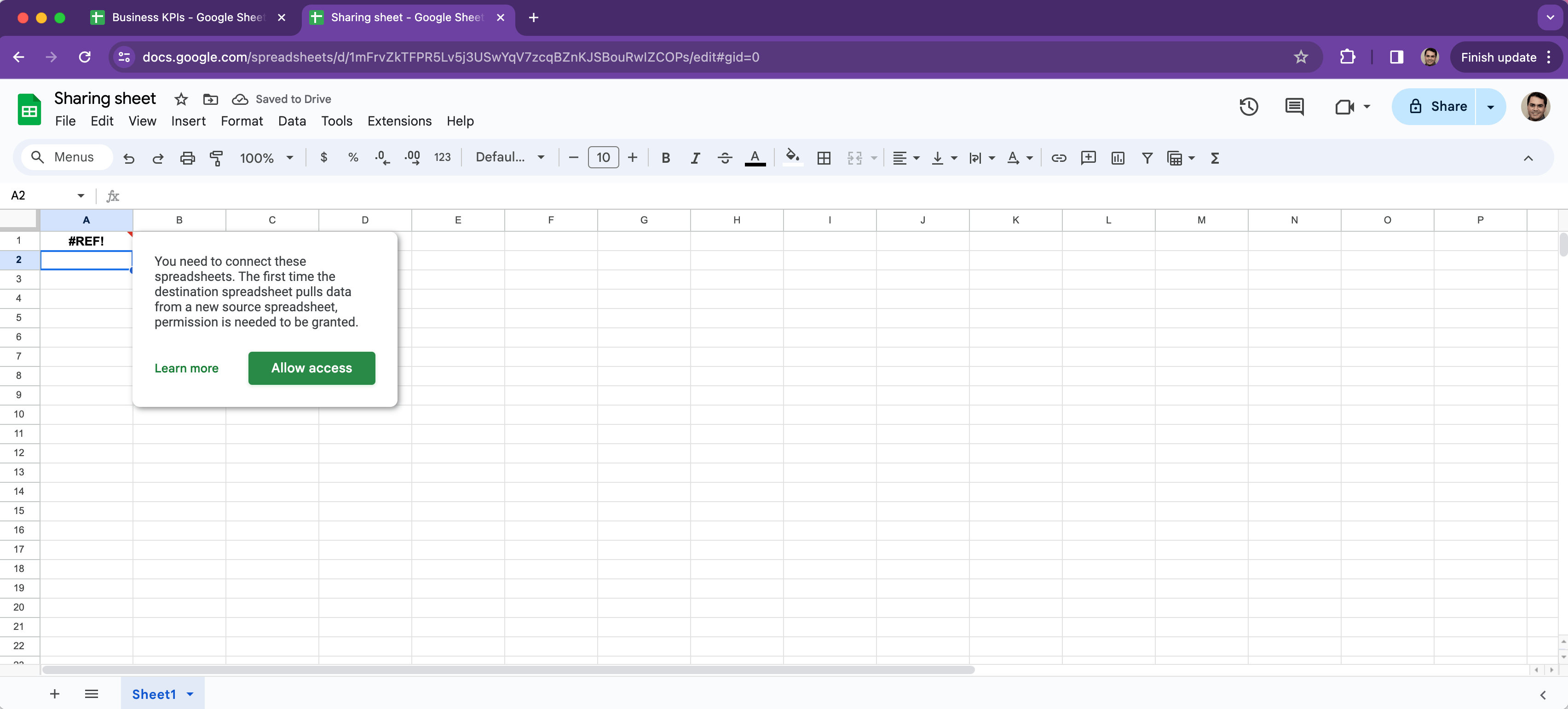The height and width of the screenshot is (709, 1568).
Task: Open the fill color picker
Action: 792,158
